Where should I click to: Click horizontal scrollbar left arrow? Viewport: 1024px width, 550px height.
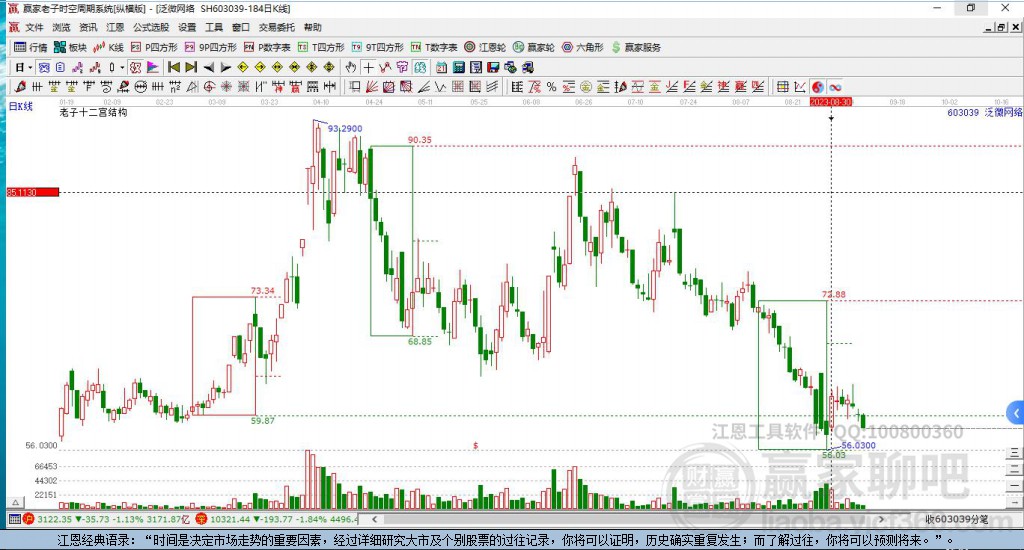[x=374, y=519]
